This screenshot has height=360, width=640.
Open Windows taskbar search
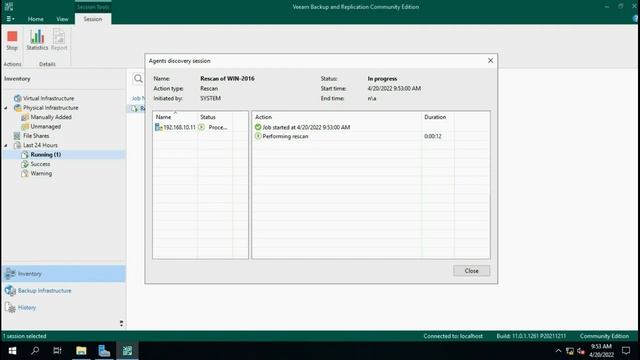point(35,351)
